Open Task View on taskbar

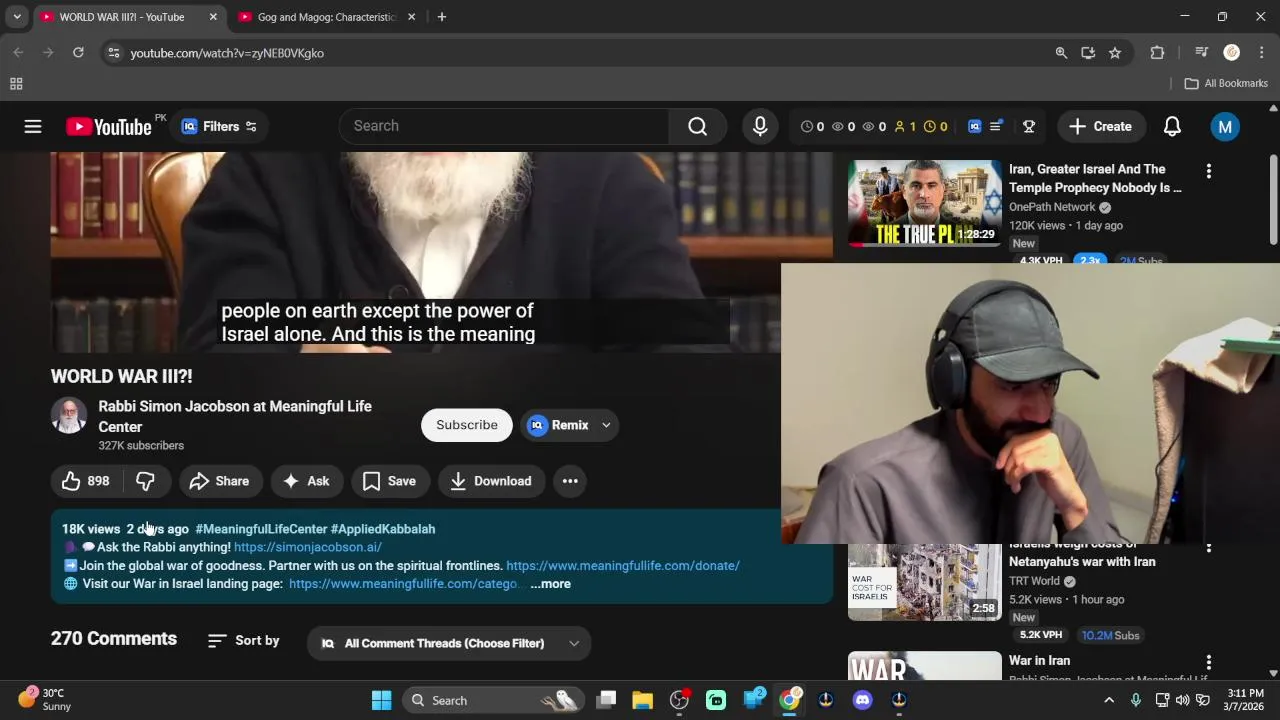point(606,701)
